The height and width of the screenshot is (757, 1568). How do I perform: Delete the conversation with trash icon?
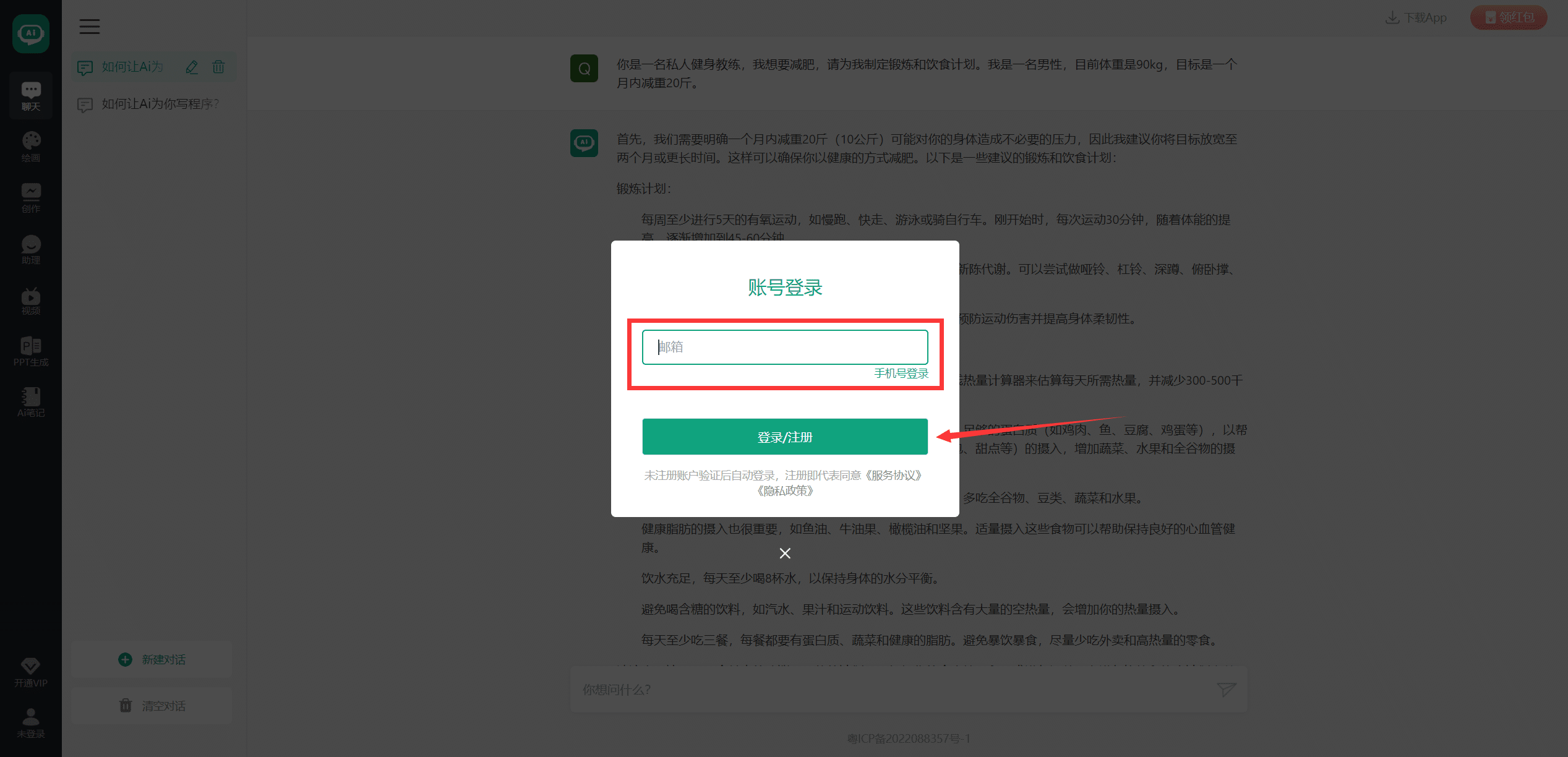pos(218,67)
